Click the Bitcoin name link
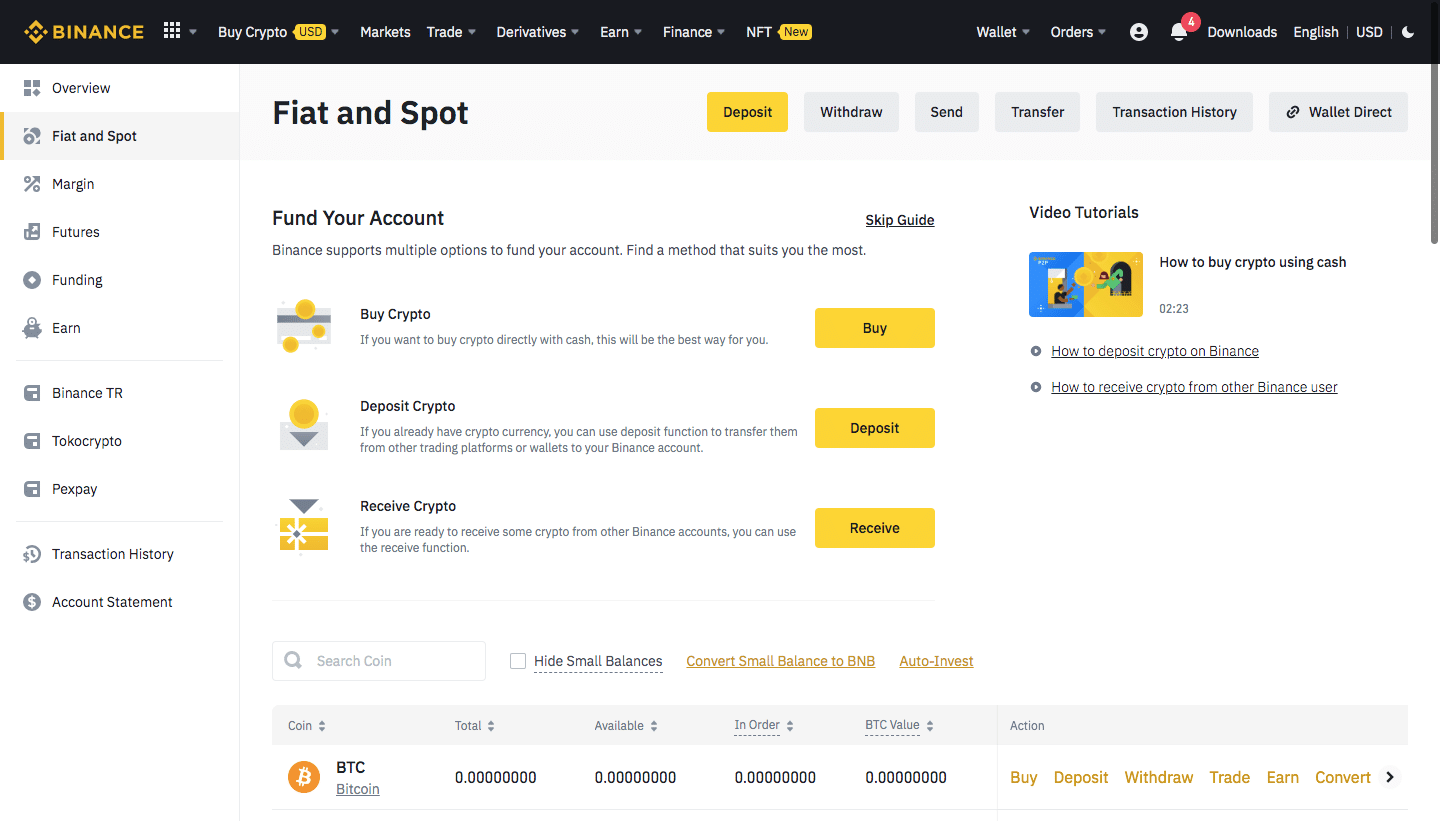Image resolution: width=1440 pixels, height=821 pixels. [358, 789]
